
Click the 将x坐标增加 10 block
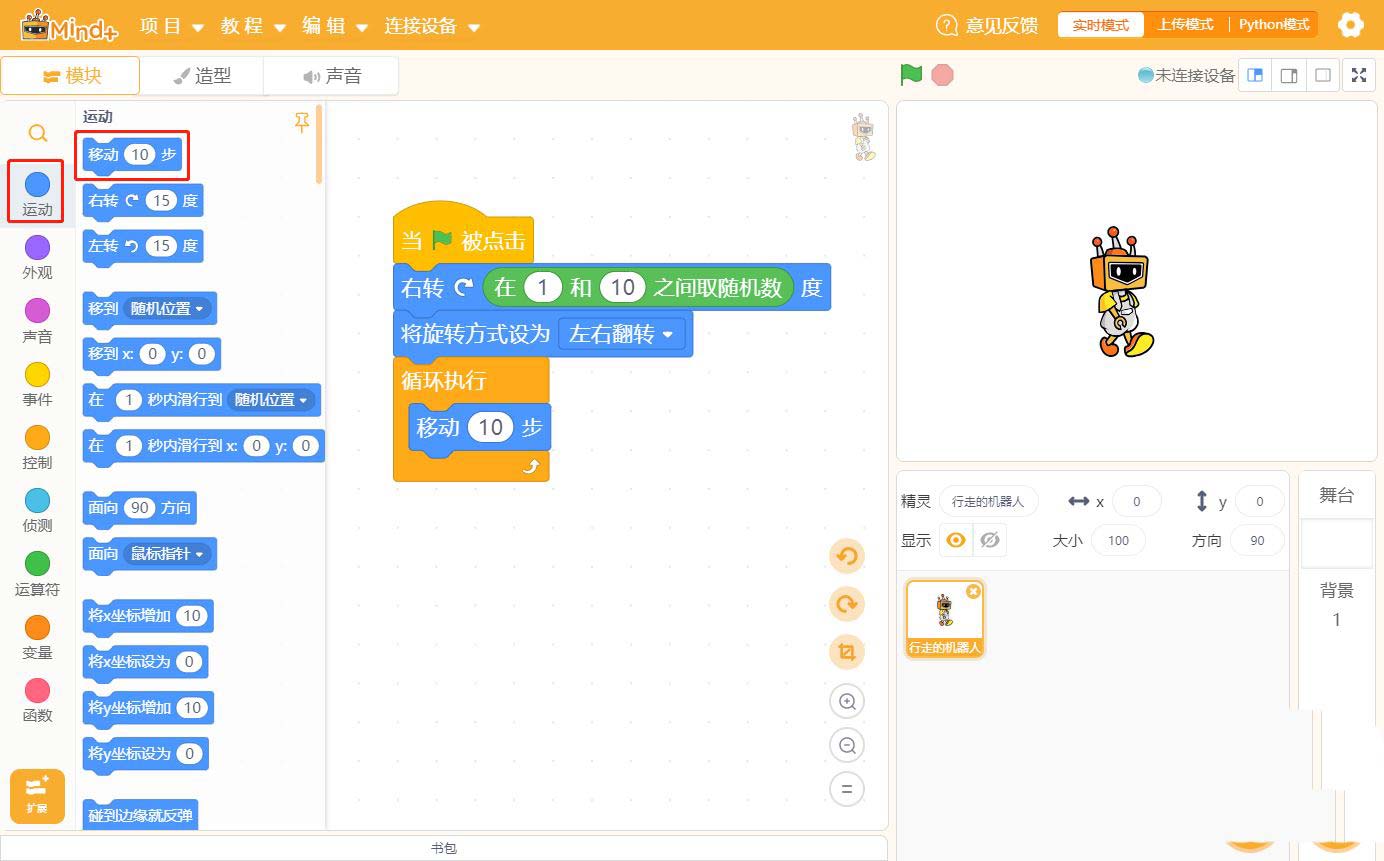click(147, 616)
